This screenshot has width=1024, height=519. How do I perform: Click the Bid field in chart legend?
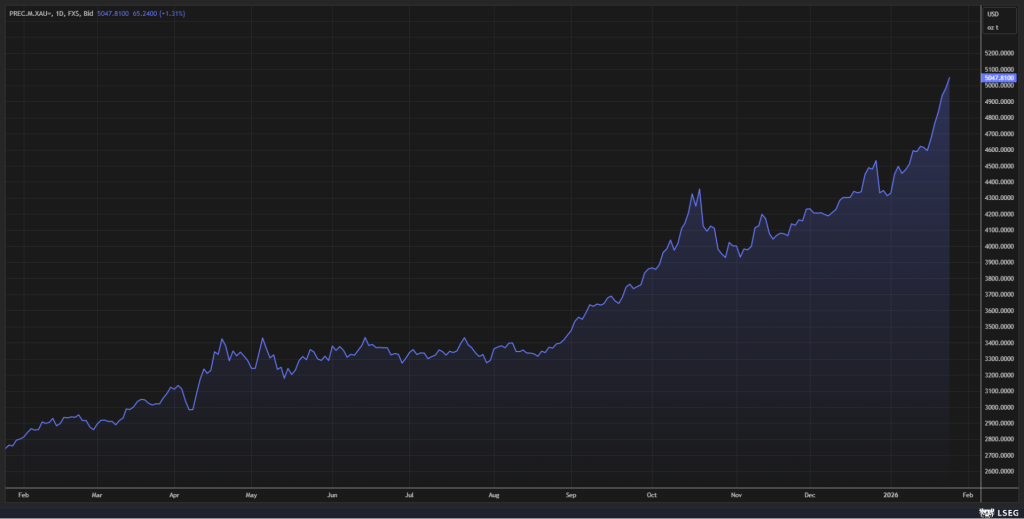(88, 14)
